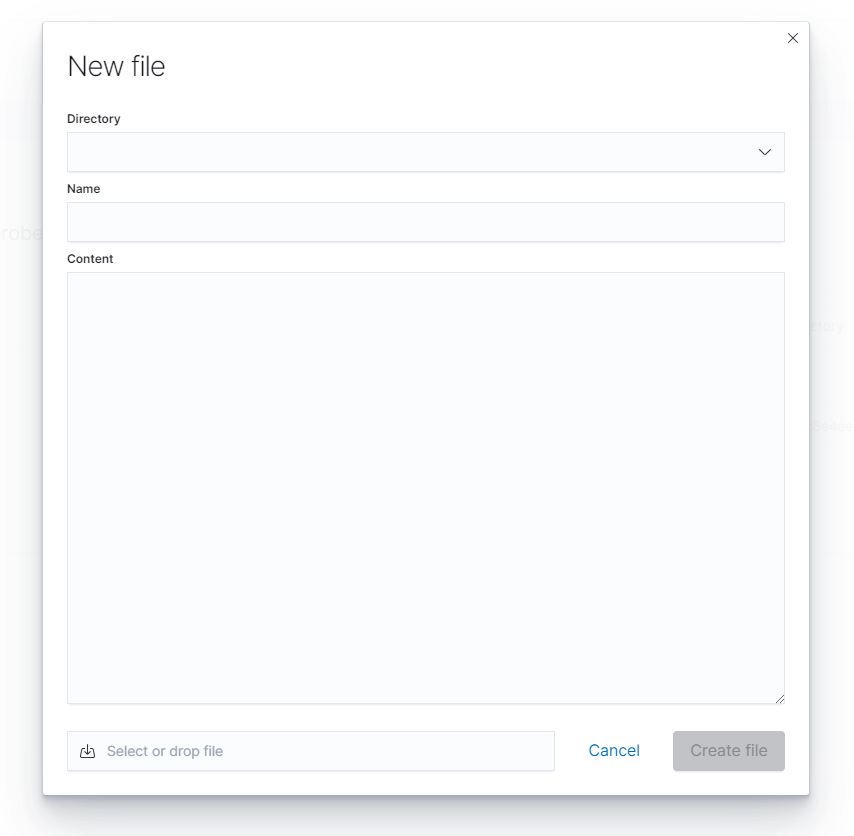Click inside the Content text area
The height and width of the screenshot is (836, 854).
click(x=425, y=487)
